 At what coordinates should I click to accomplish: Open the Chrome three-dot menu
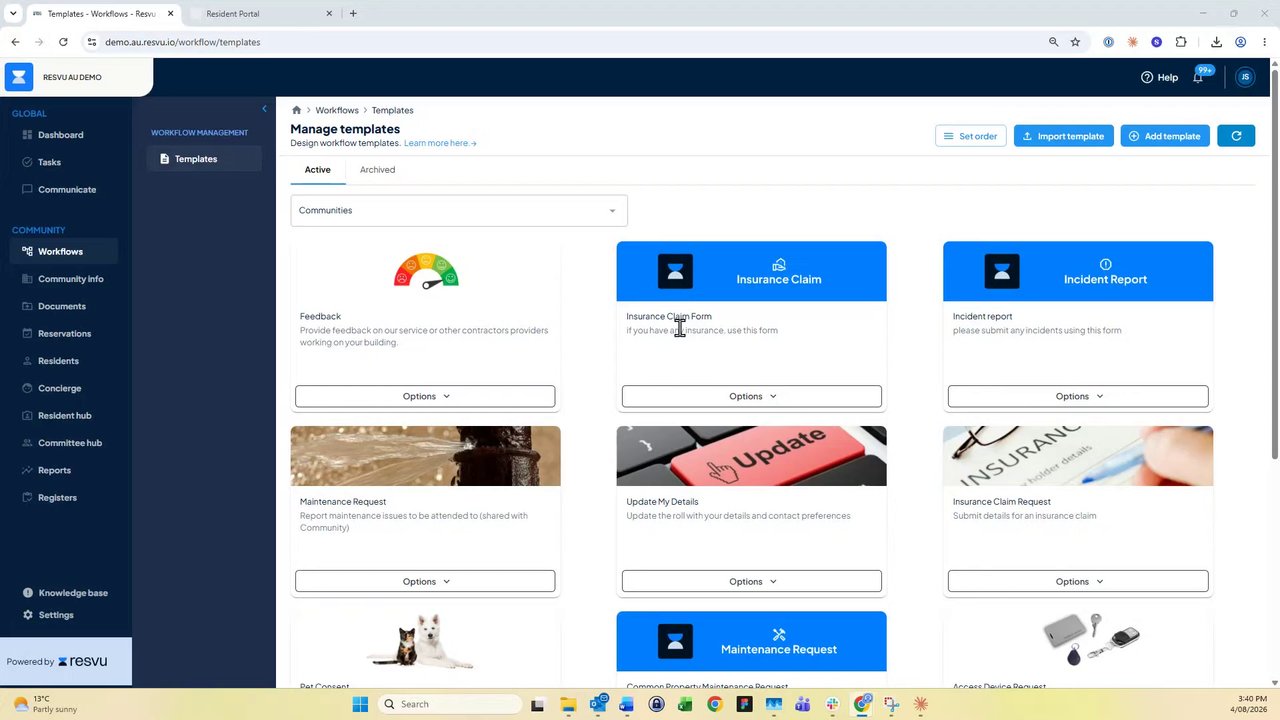[1264, 42]
